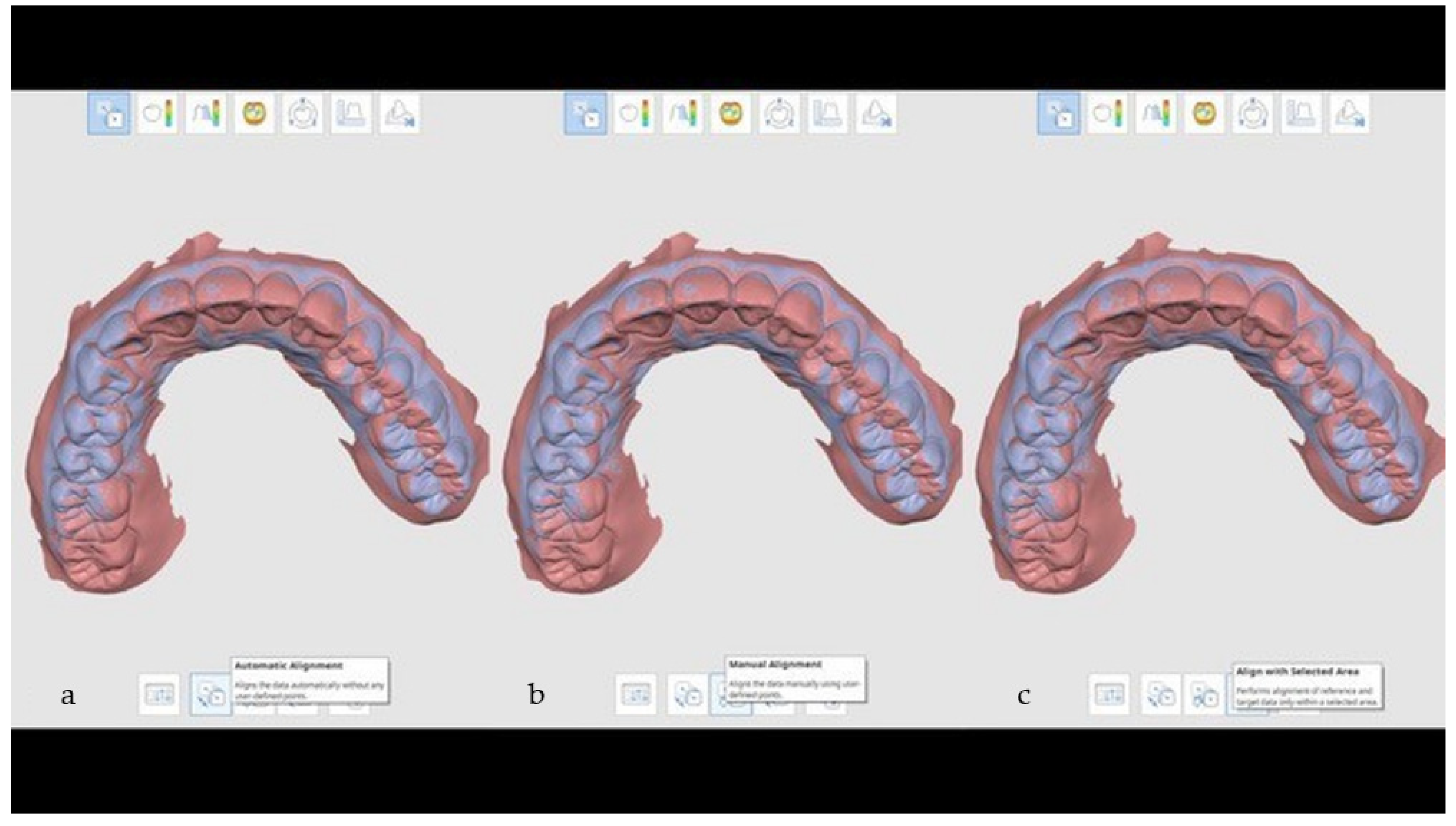Viewport: 1456px width, 826px height.
Task: Click orange tooth icon in panel a toolbar
Action: point(254,114)
